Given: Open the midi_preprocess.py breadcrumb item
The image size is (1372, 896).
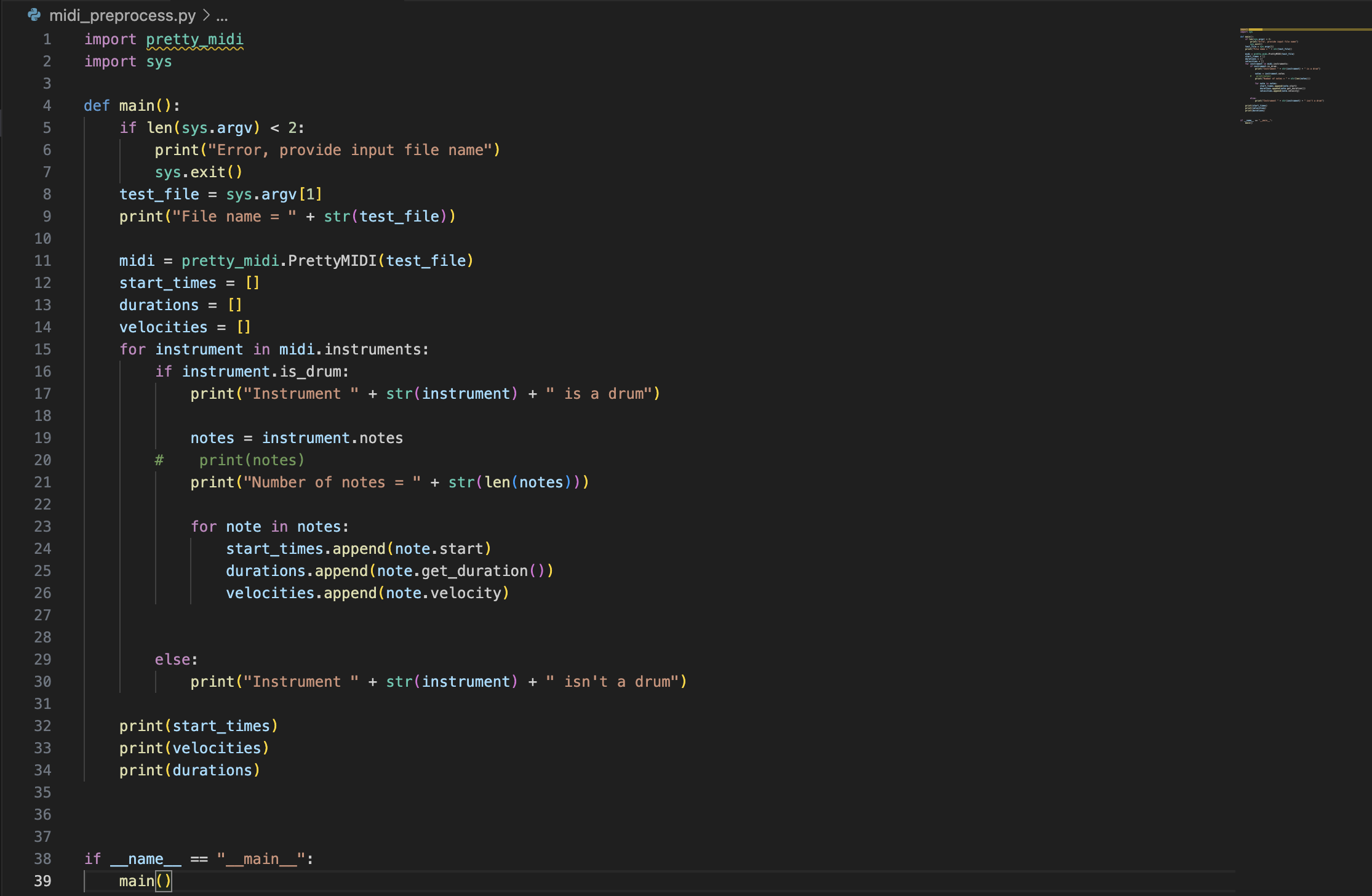Looking at the screenshot, I should 122,15.
